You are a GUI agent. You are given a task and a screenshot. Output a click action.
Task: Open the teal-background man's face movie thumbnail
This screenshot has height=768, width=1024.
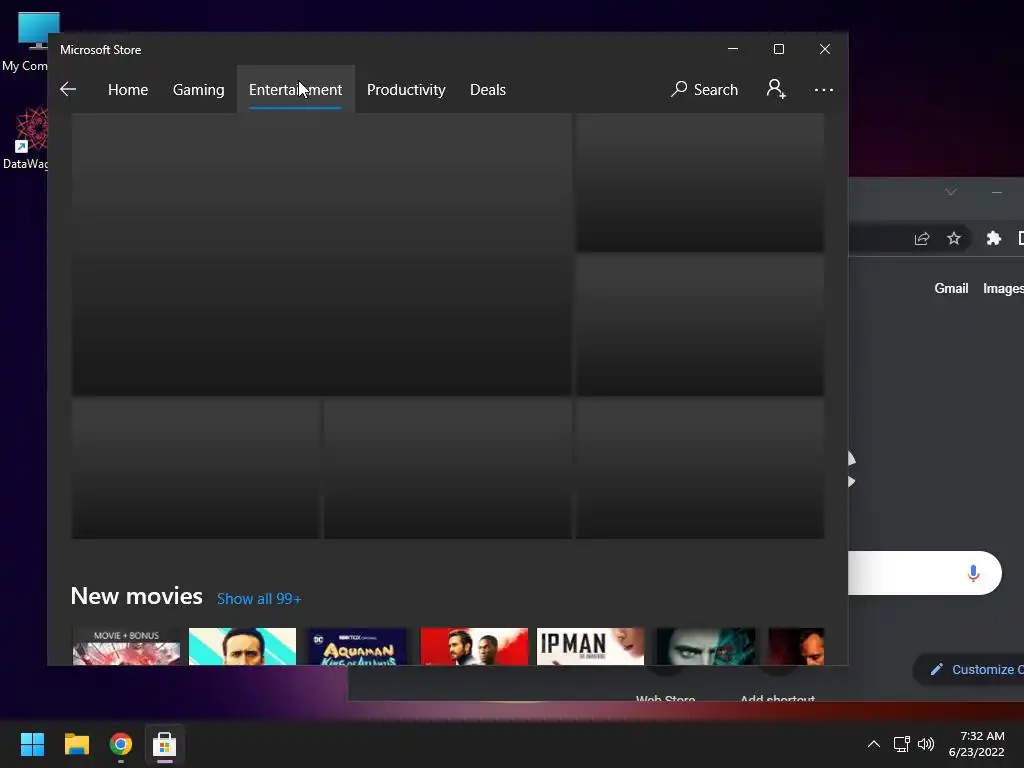point(242,647)
